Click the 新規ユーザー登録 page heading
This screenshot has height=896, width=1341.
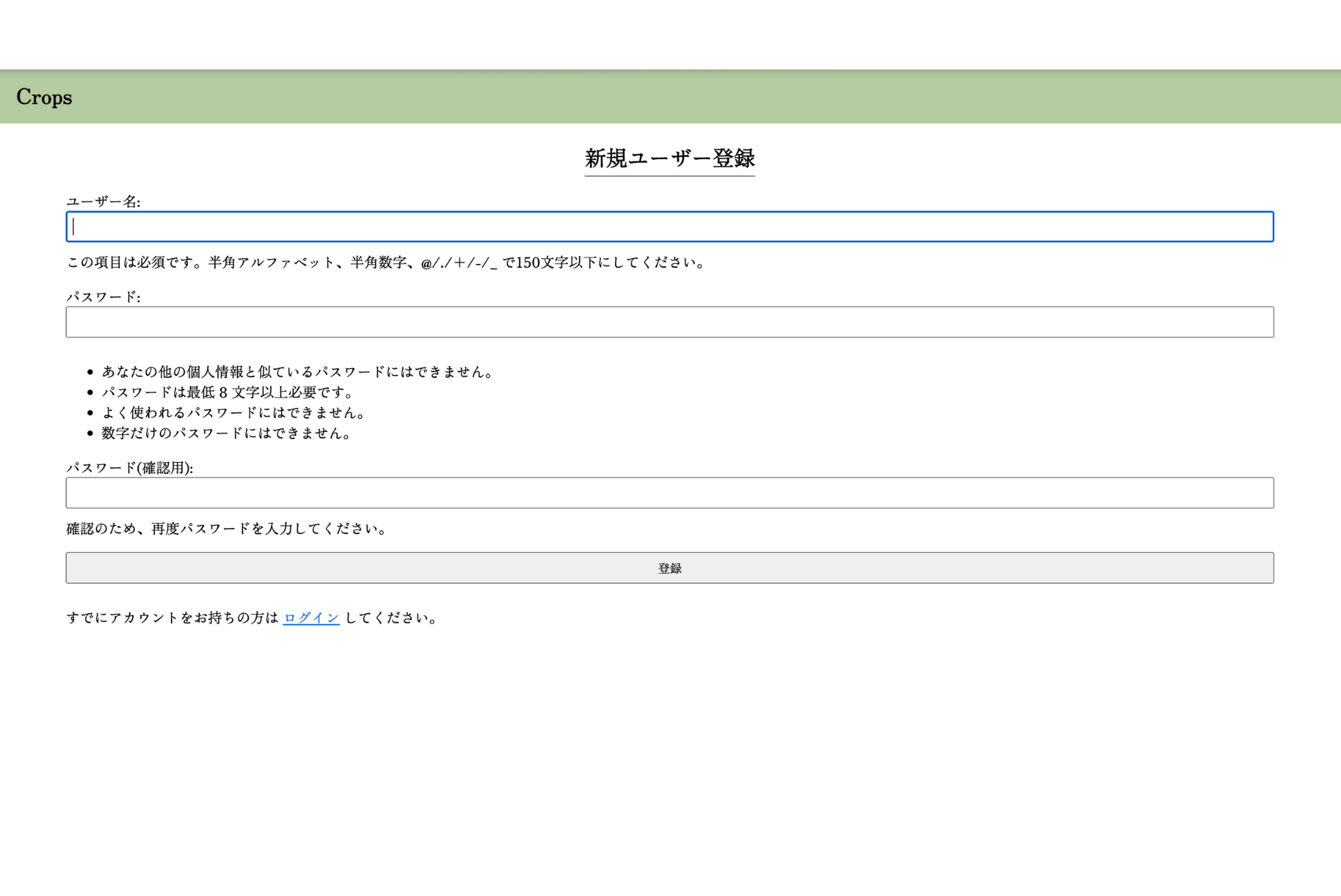(x=669, y=158)
